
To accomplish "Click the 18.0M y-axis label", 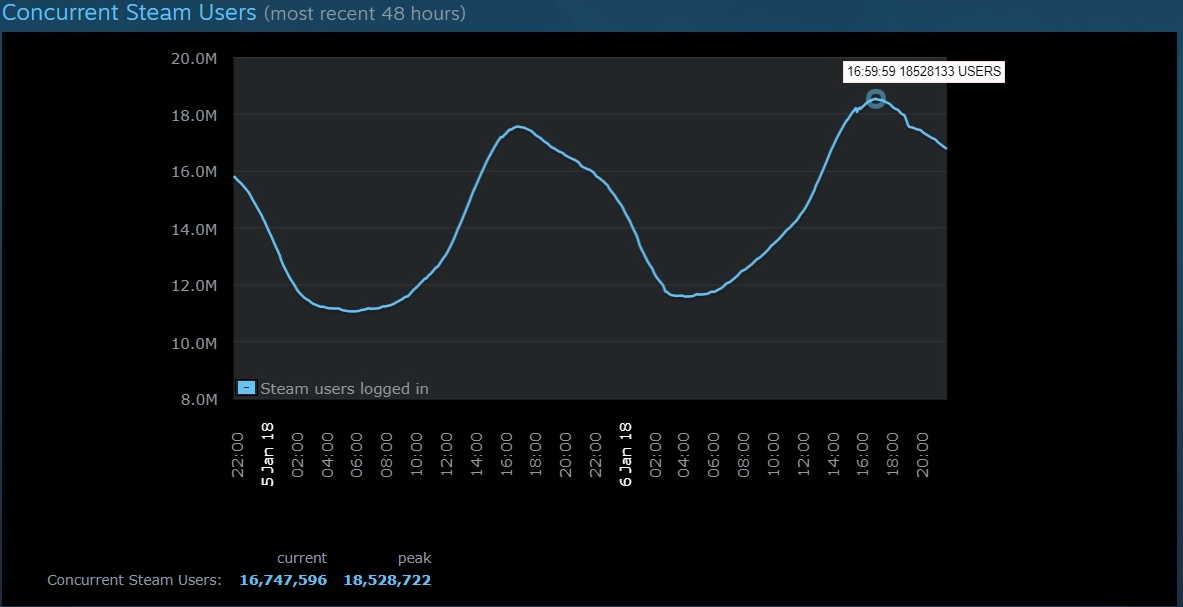I will [194, 115].
